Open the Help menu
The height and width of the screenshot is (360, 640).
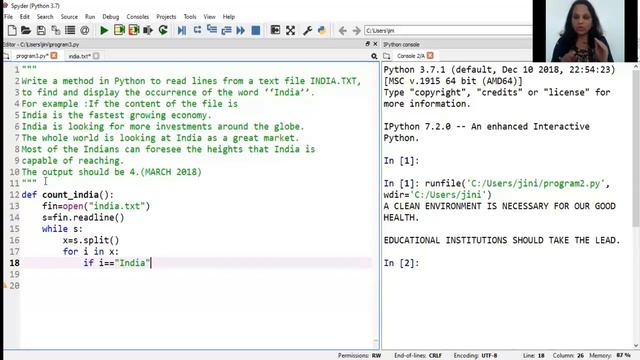pos(229,17)
